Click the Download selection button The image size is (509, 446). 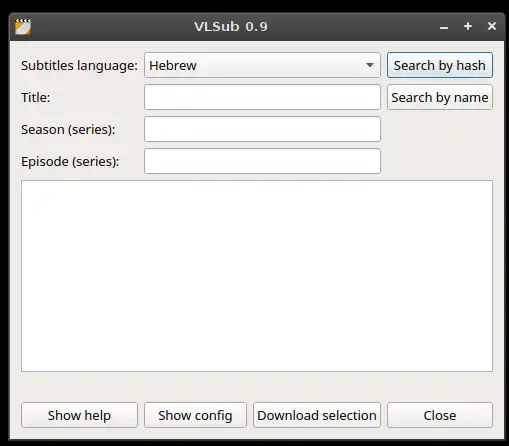317,415
